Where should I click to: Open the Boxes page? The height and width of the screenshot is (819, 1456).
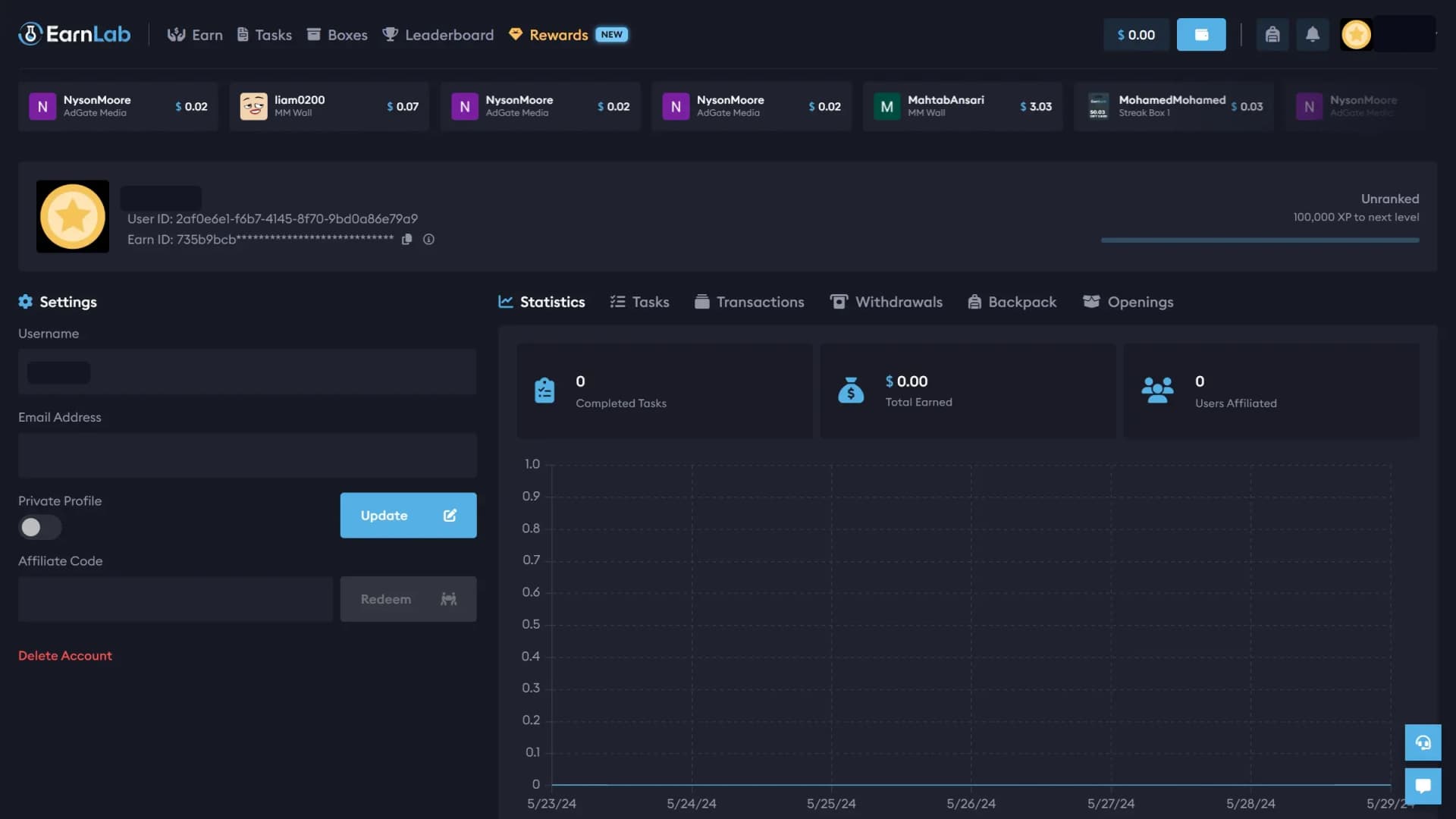coord(337,35)
